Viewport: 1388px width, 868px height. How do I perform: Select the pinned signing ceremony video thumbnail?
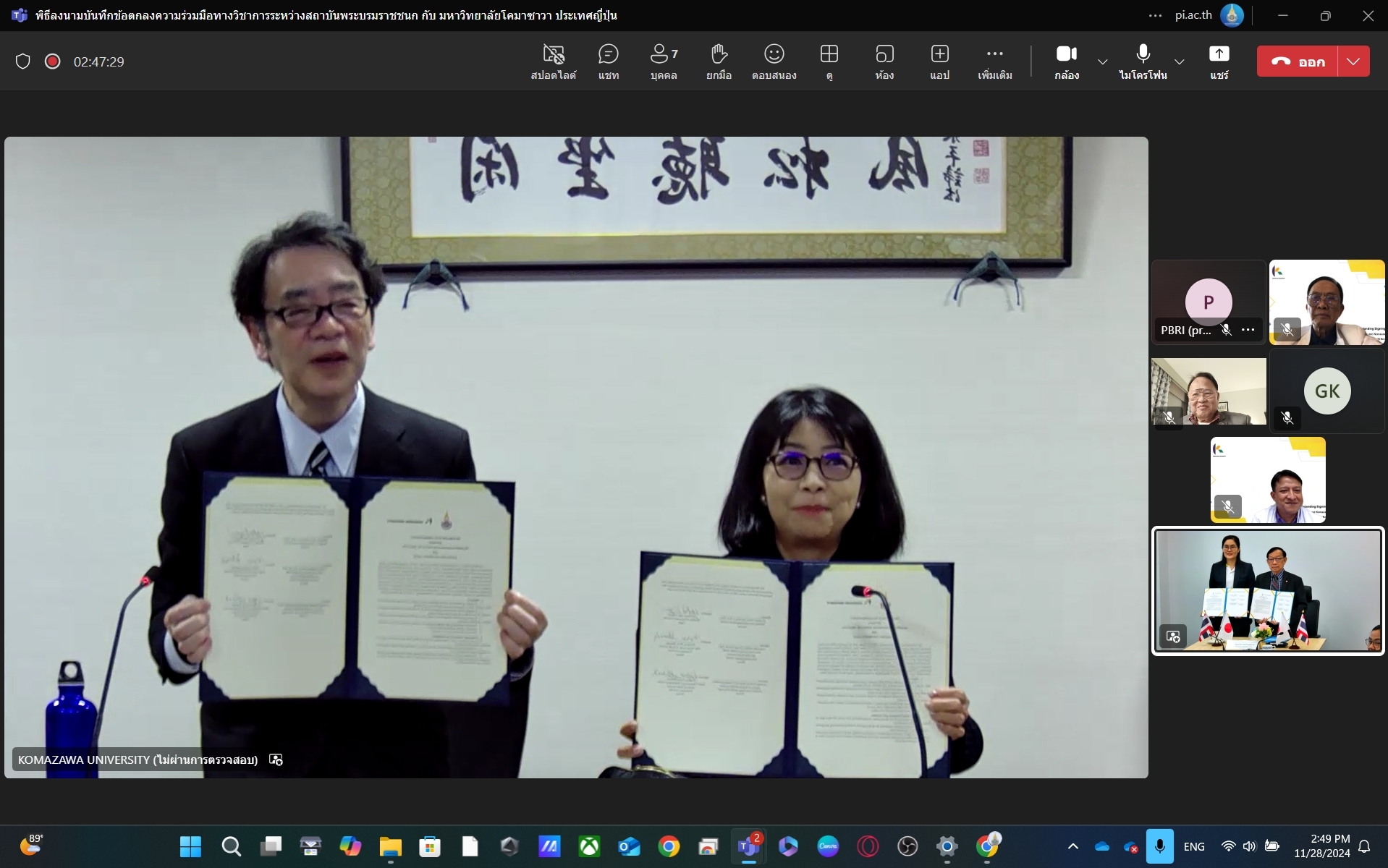point(1268,591)
